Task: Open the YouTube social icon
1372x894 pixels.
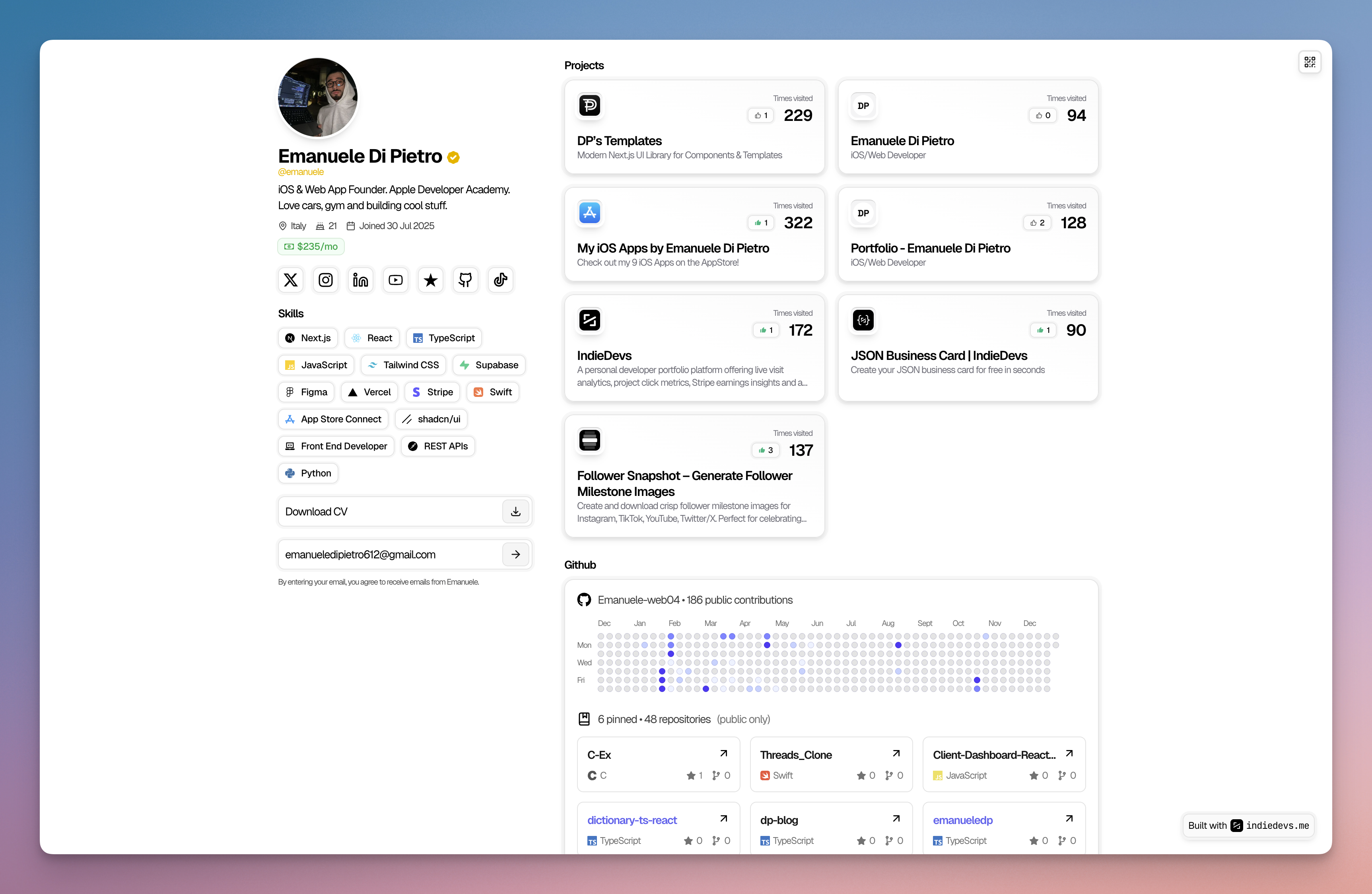Action: point(395,280)
